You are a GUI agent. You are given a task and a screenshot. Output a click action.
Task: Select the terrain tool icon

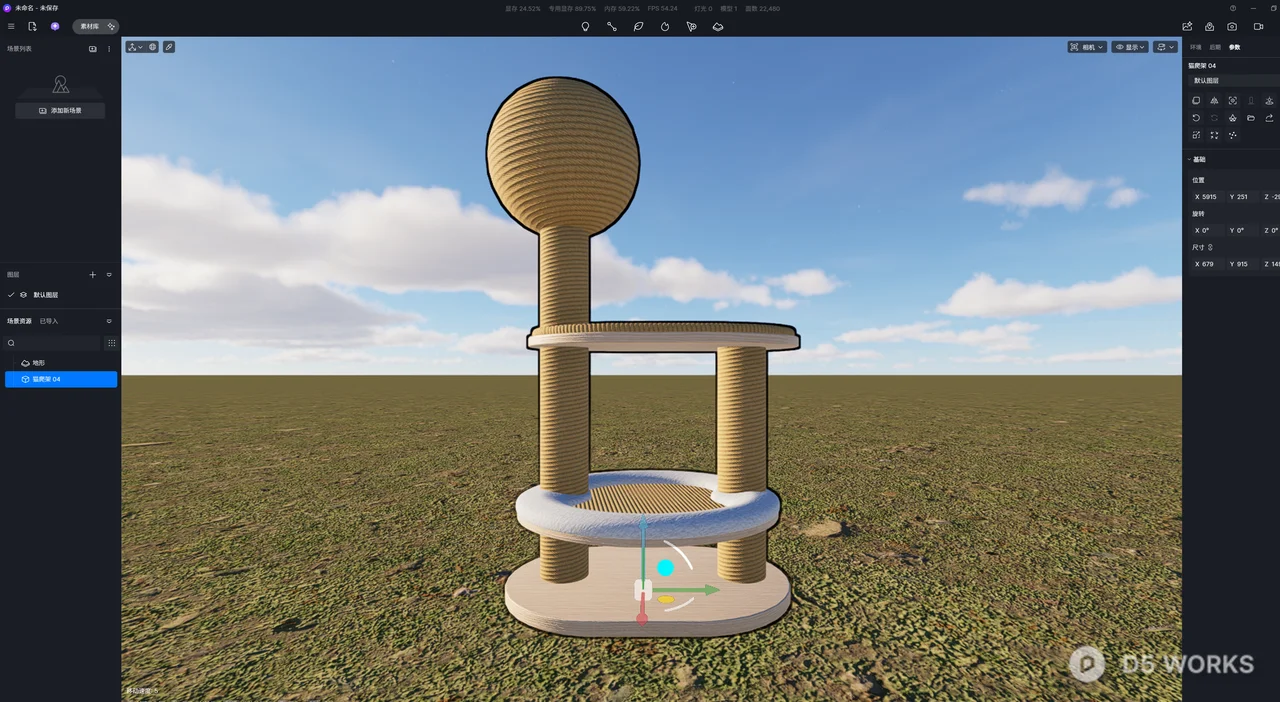pos(718,27)
